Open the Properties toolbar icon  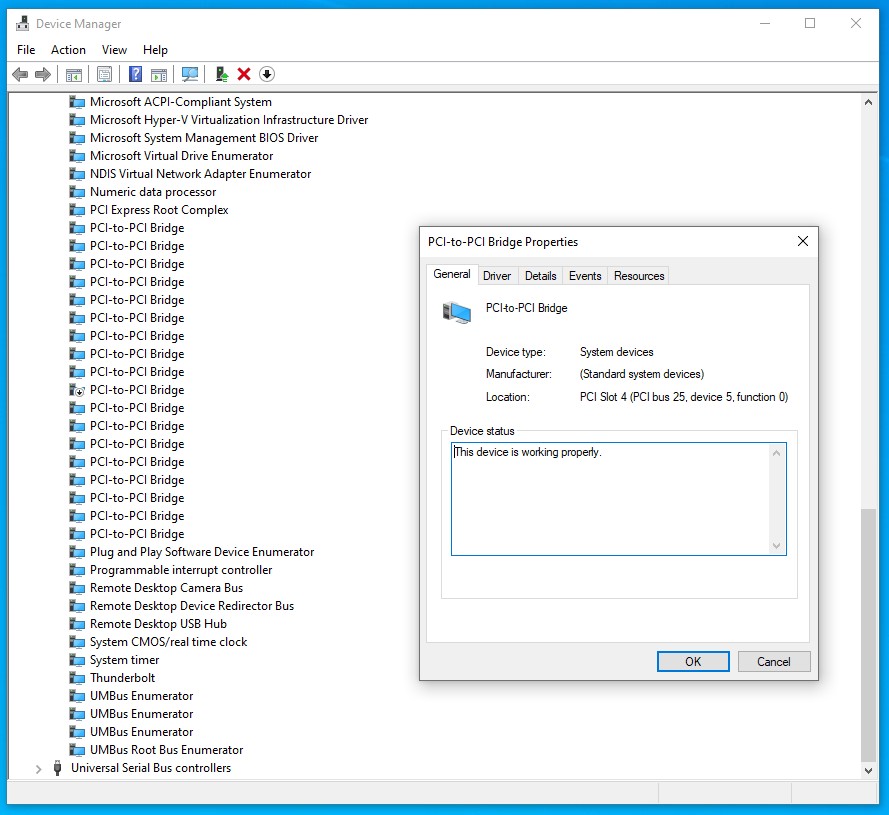coord(104,74)
